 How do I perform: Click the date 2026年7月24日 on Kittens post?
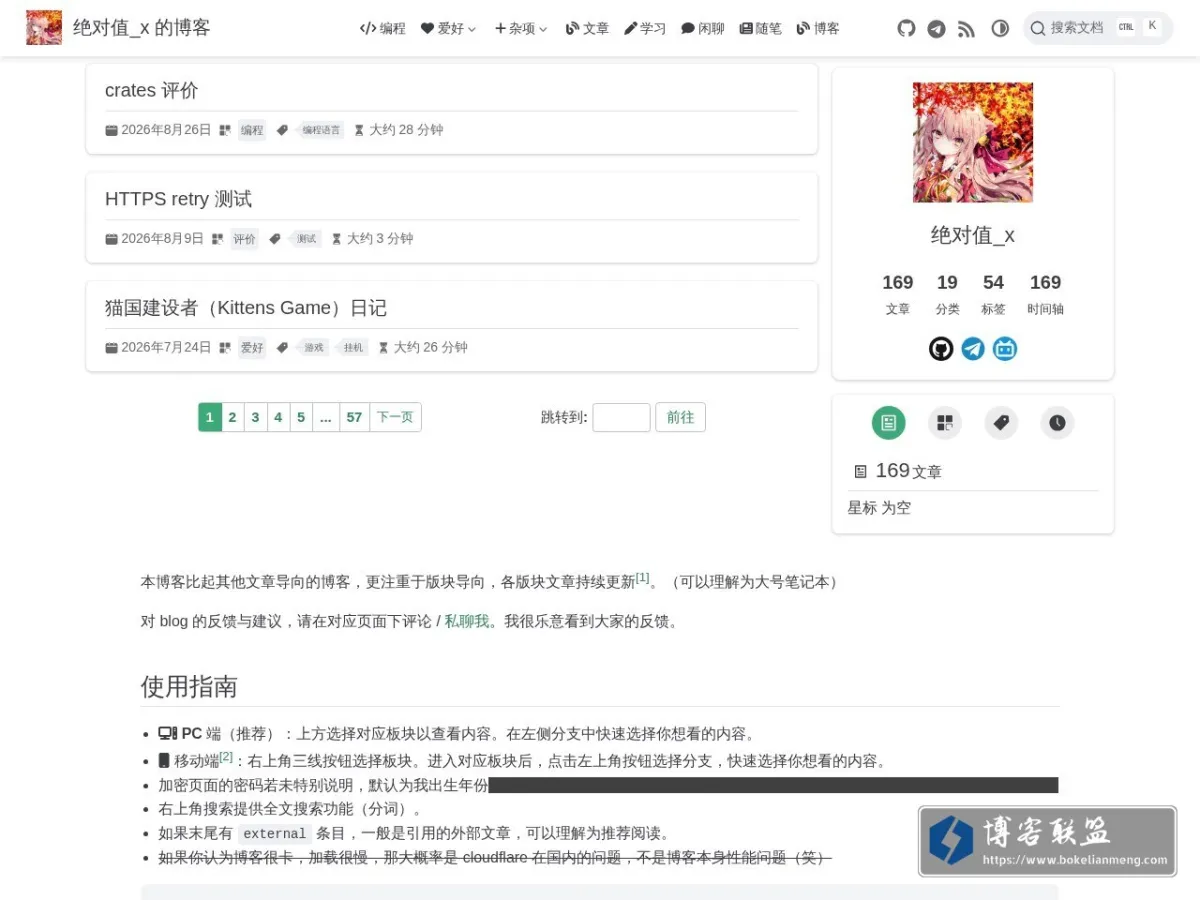click(x=158, y=348)
